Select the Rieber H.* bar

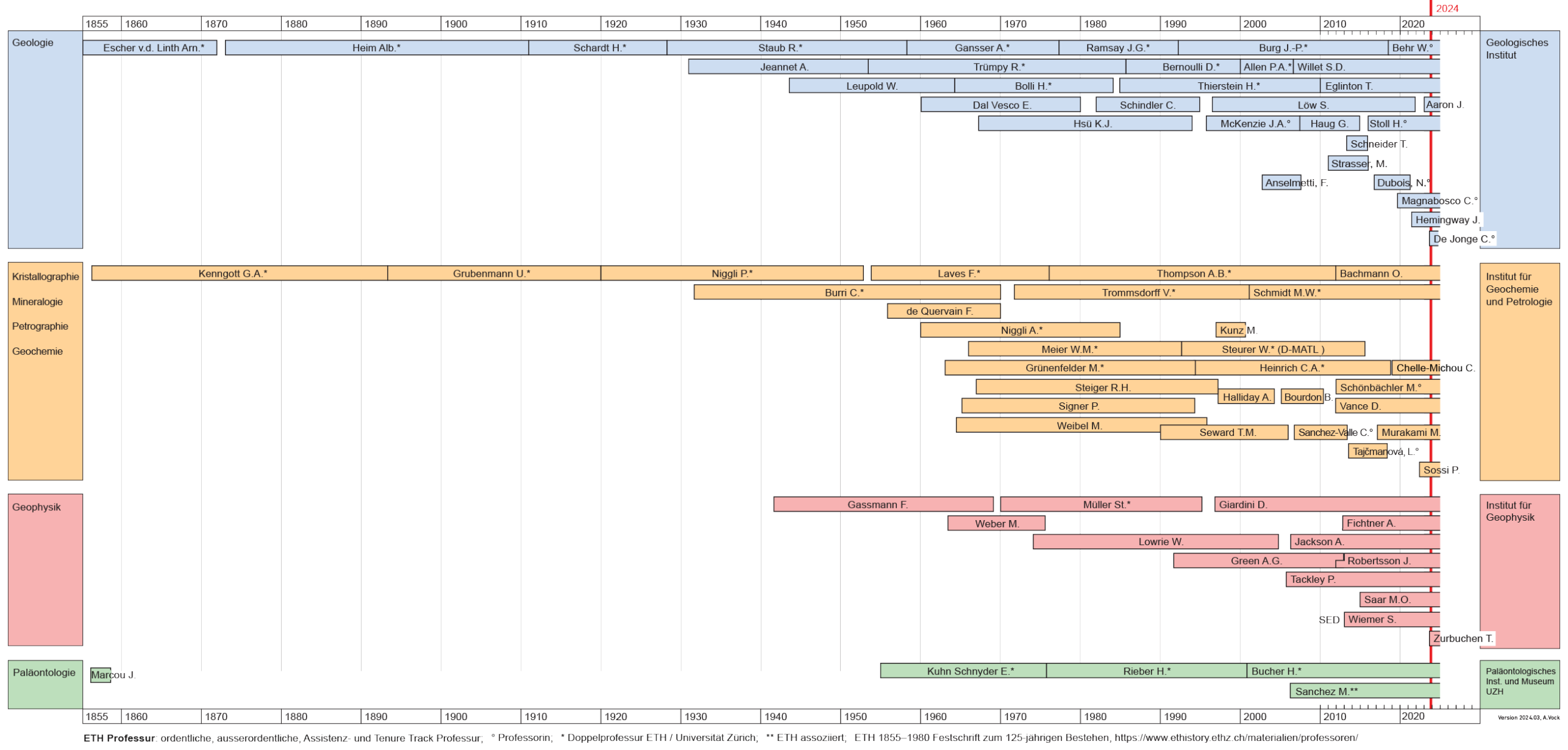(1147, 671)
